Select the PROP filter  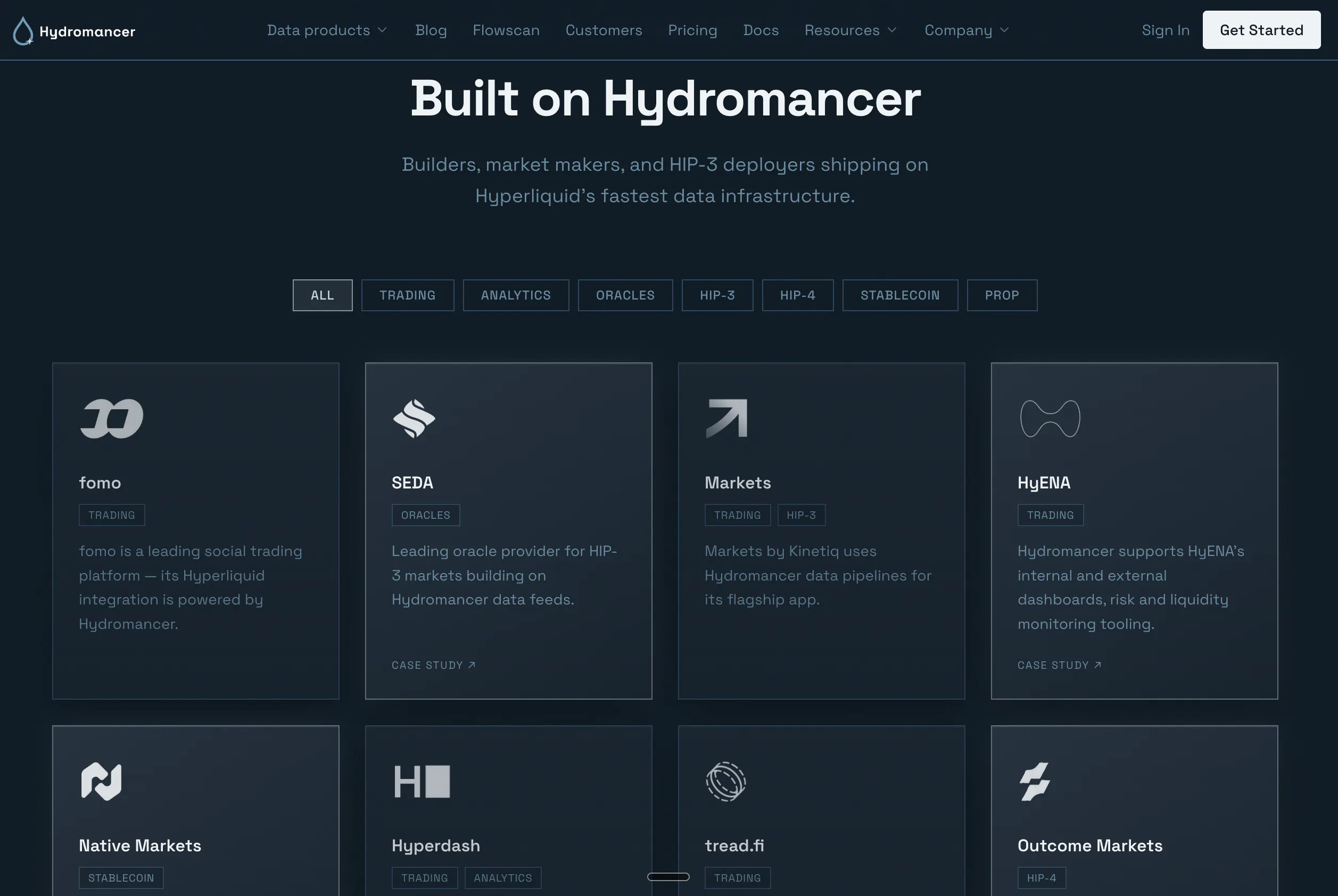1002,295
